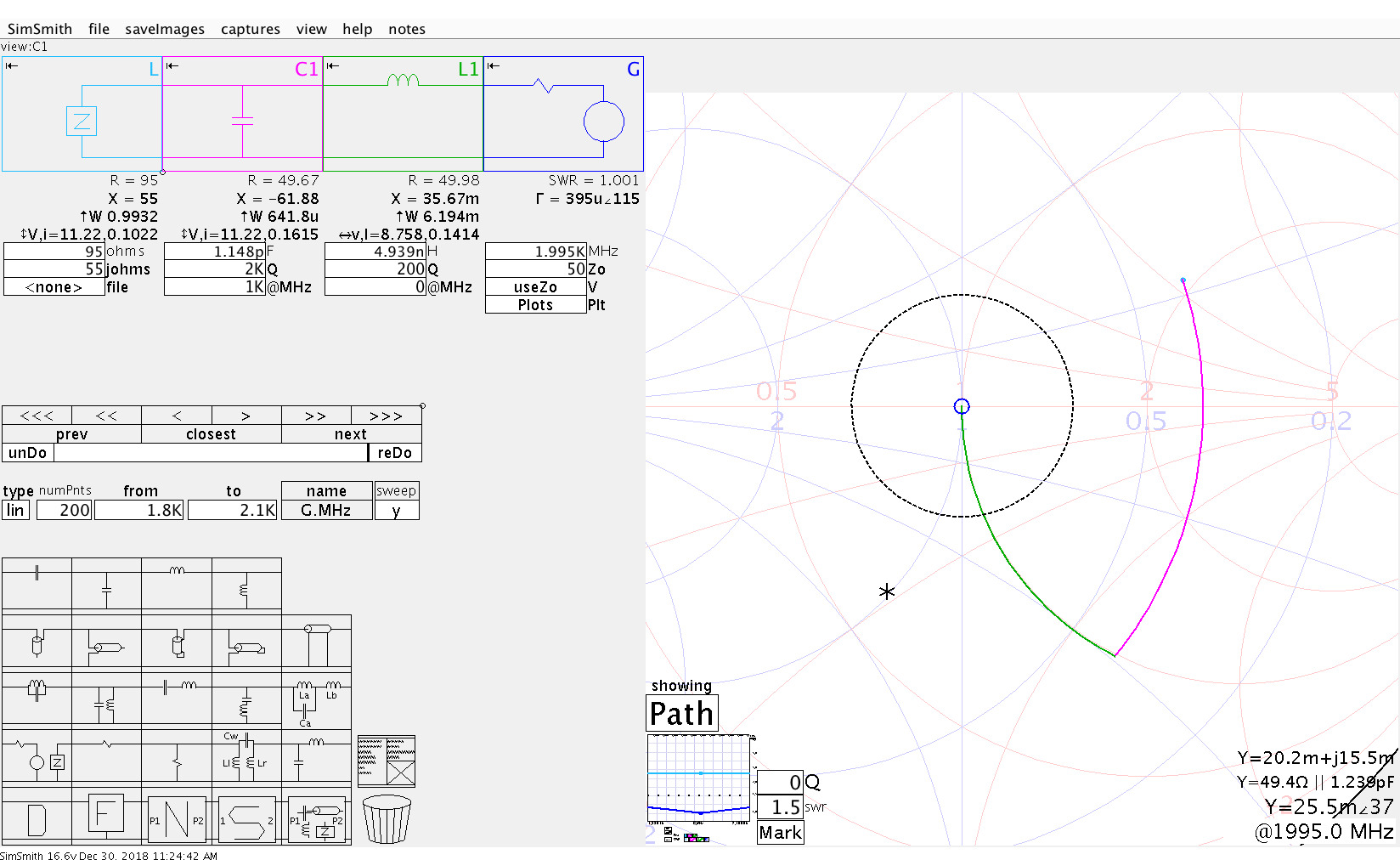Open the captures menu
1400x860 pixels.
251,29
